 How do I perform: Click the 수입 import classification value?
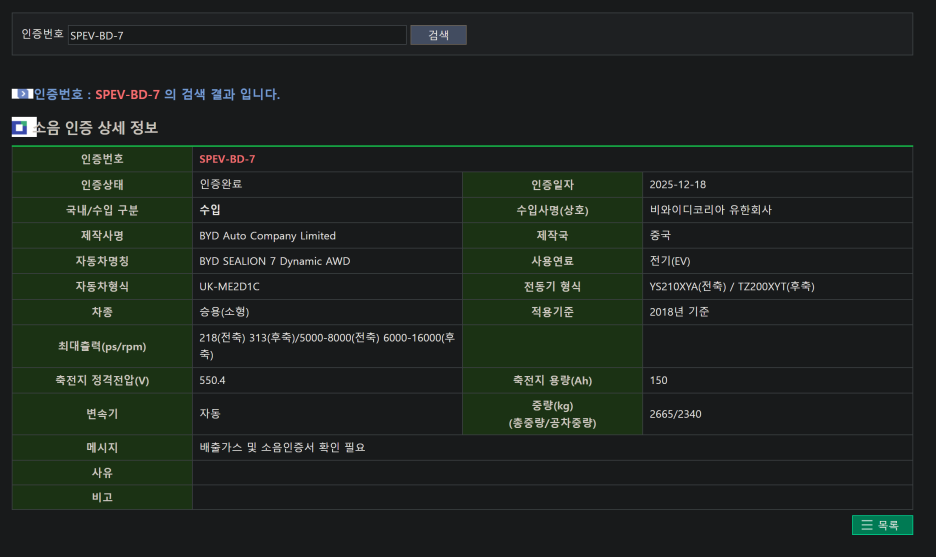pos(210,210)
